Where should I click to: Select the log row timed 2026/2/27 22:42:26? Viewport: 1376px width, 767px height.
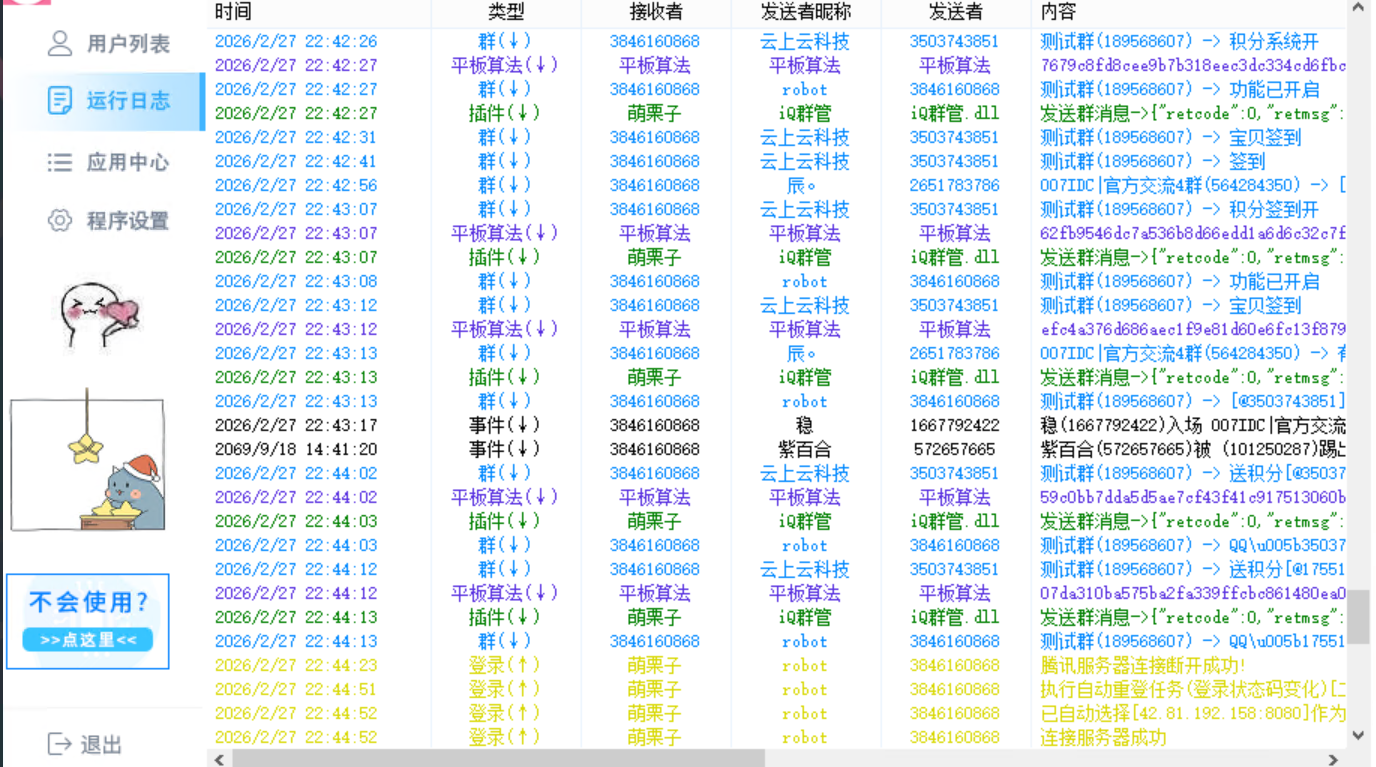tap(778, 41)
